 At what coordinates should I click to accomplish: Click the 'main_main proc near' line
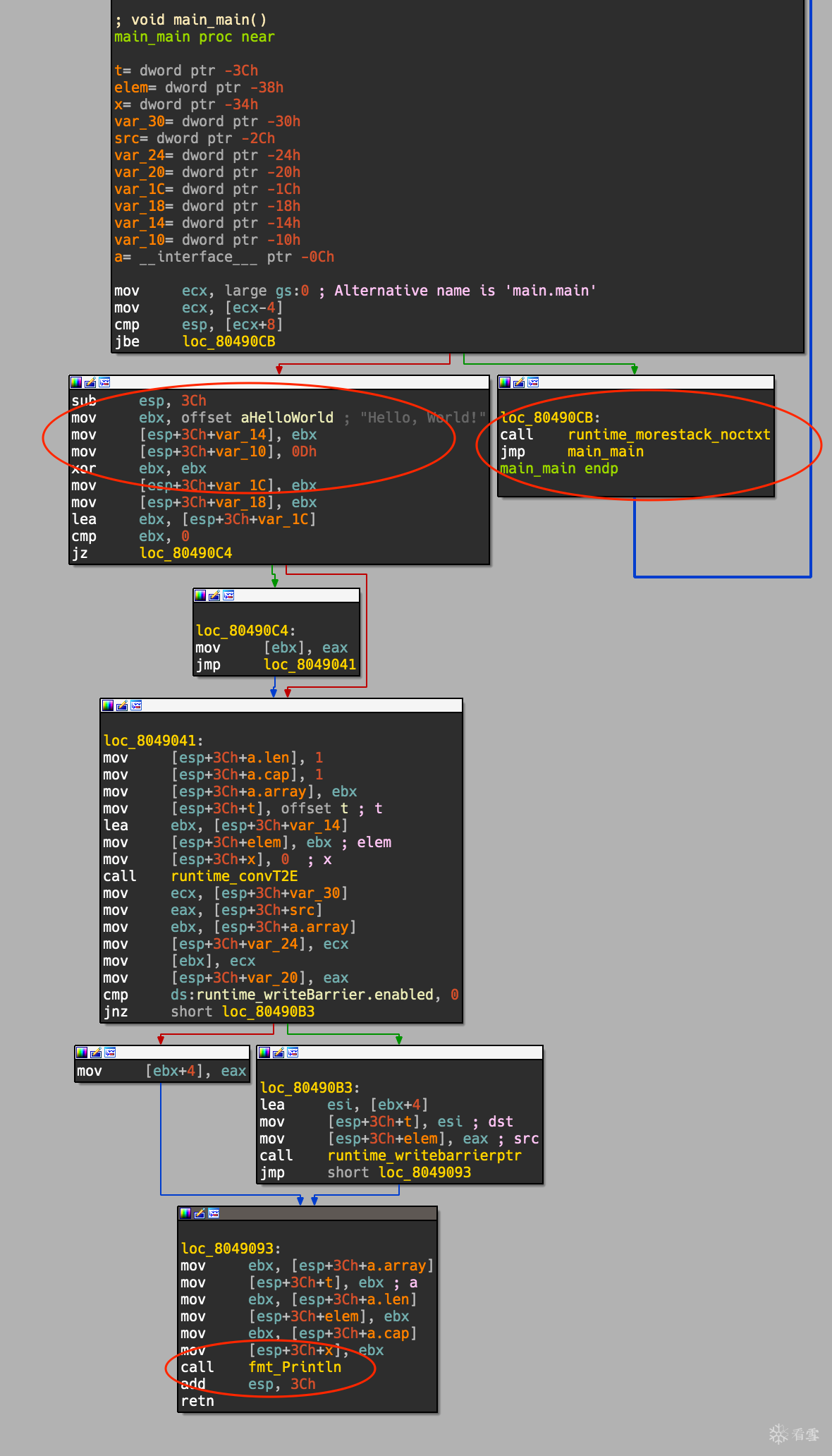pos(195,37)
